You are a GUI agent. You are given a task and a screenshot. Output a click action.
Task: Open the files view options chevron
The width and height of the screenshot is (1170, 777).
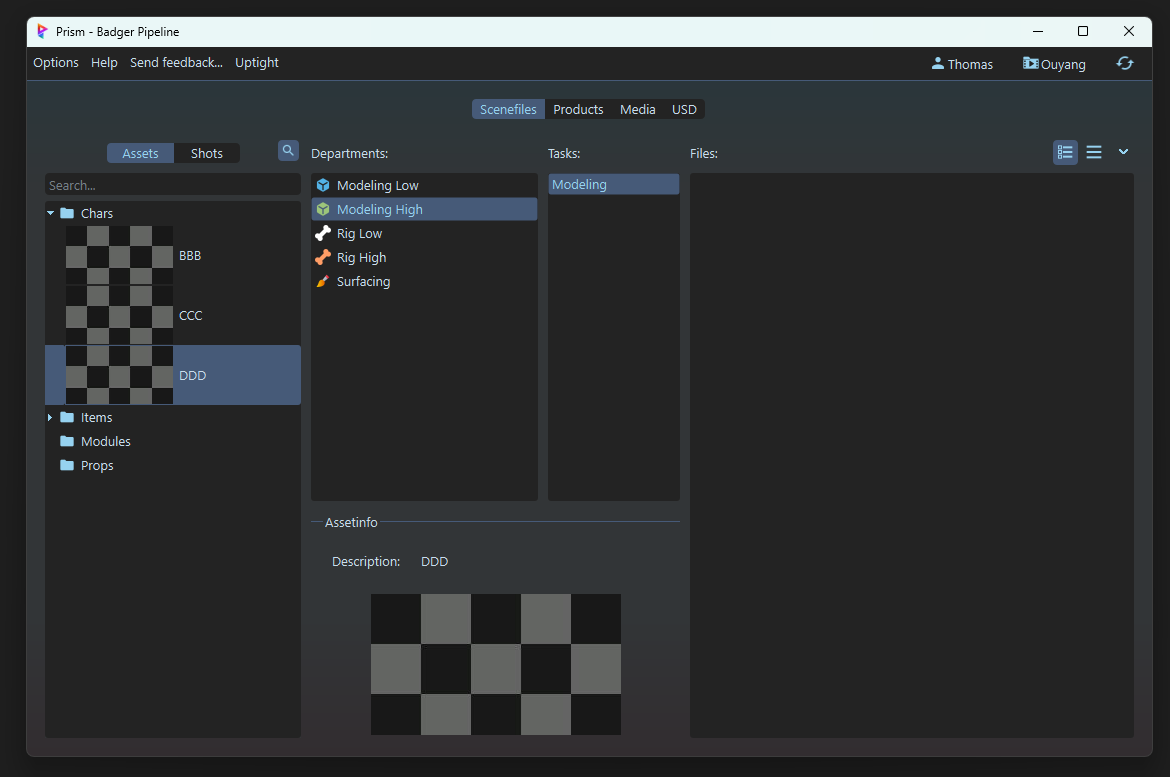pyautogui.click(x=1123, y=152)
